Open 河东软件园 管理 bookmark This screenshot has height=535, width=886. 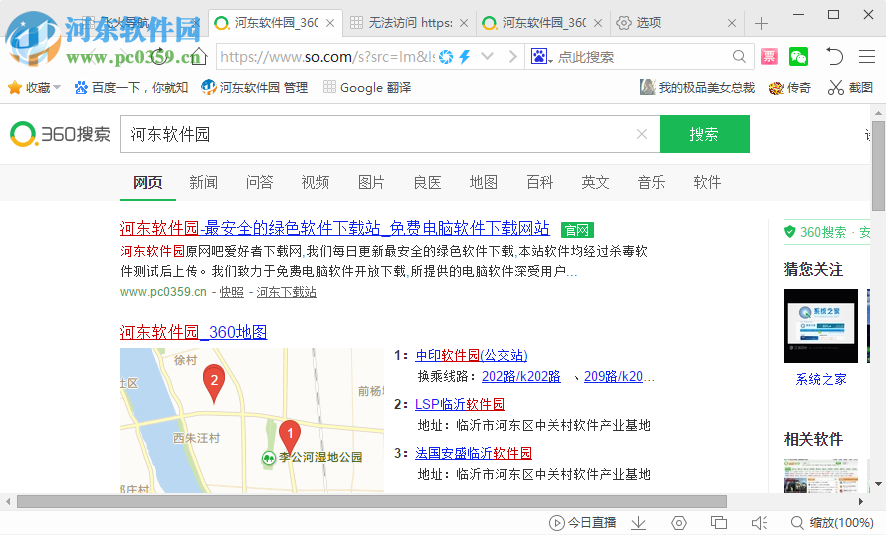(255, 88)
